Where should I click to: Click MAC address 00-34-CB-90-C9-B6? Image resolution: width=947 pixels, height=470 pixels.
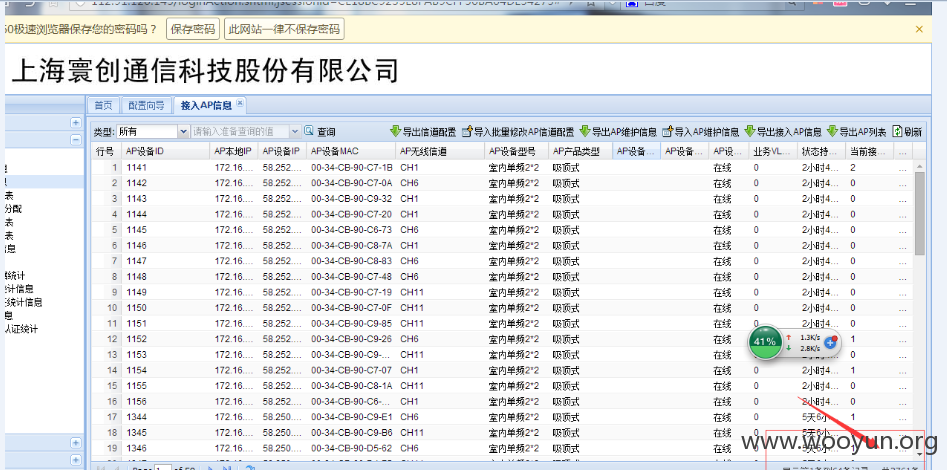pos(352,433)
